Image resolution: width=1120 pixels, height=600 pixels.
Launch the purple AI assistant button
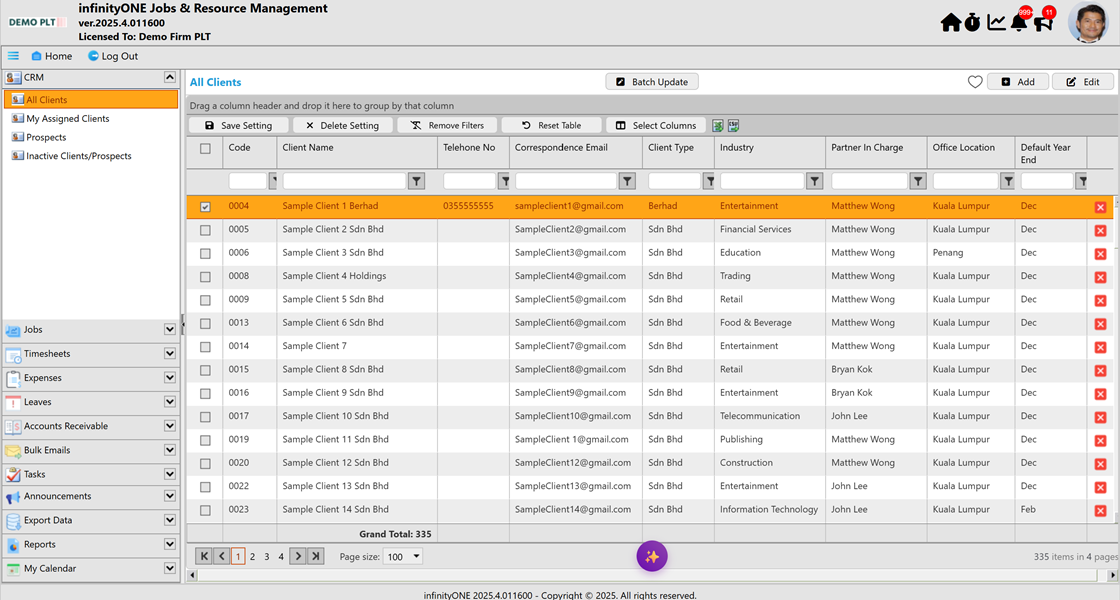(651, 556)
